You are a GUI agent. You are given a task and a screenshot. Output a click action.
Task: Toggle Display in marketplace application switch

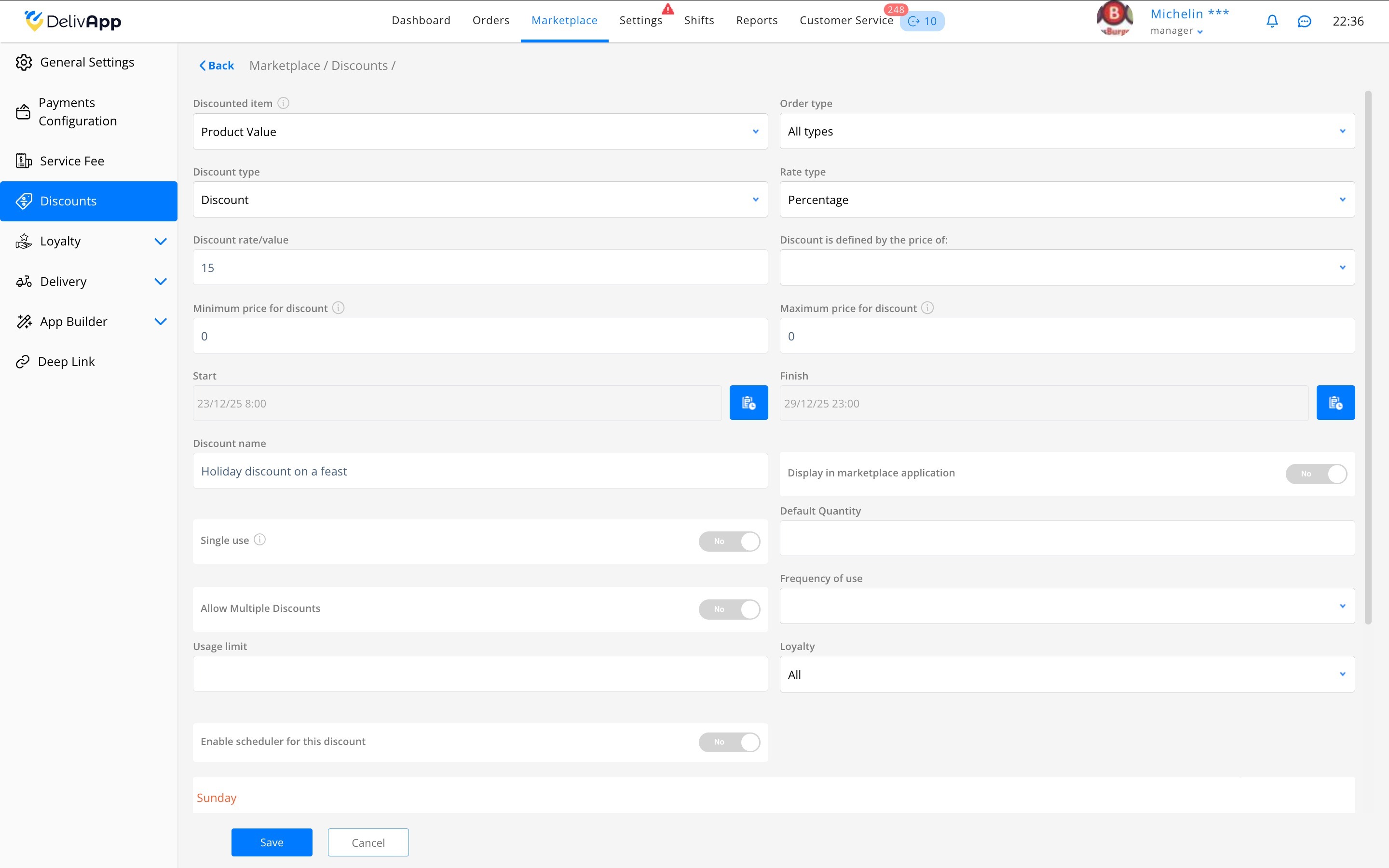click(x=1316, y=474)
